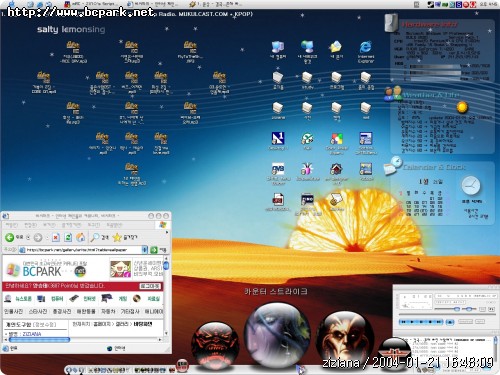Go back using browser Back arrow
Image resolution: width=500 pixels, height=375 pixels.
tap(9, 237)
